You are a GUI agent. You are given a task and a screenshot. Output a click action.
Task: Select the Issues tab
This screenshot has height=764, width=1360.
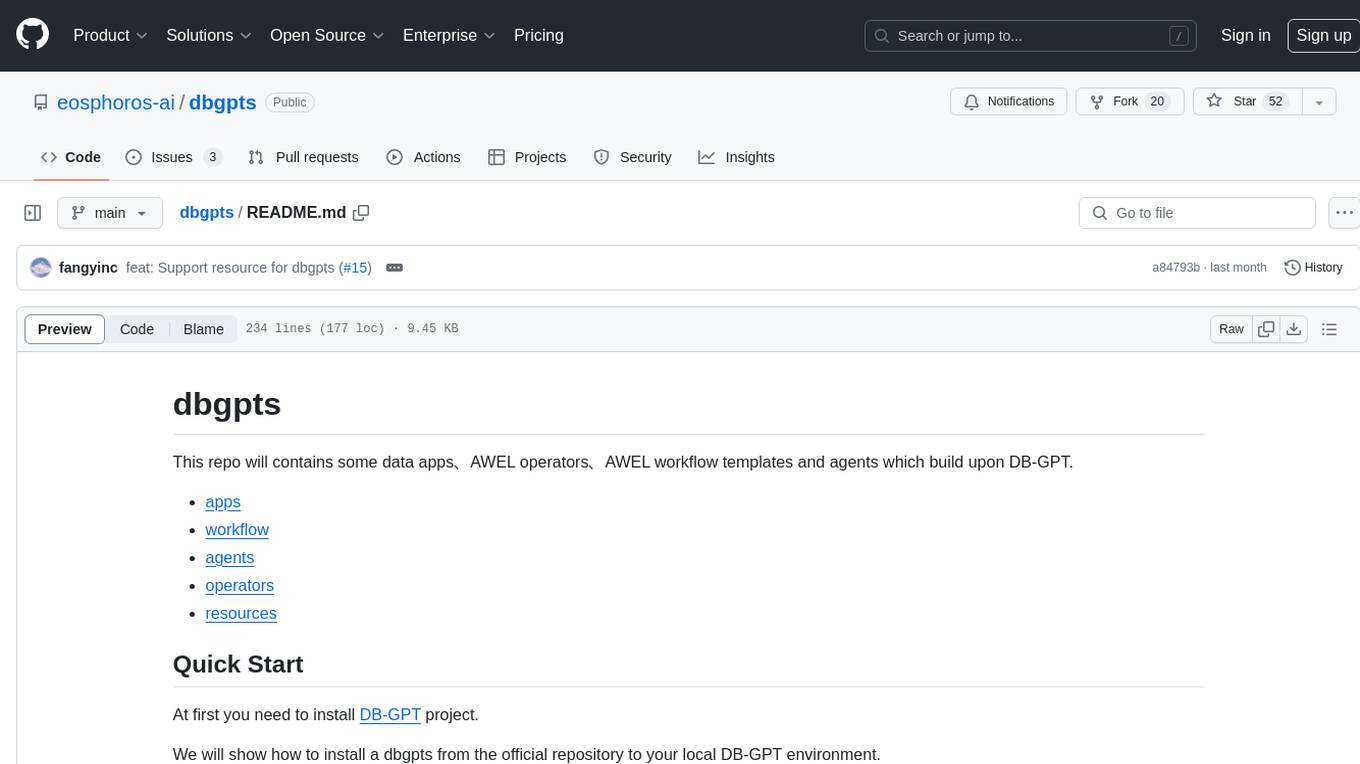173,157
